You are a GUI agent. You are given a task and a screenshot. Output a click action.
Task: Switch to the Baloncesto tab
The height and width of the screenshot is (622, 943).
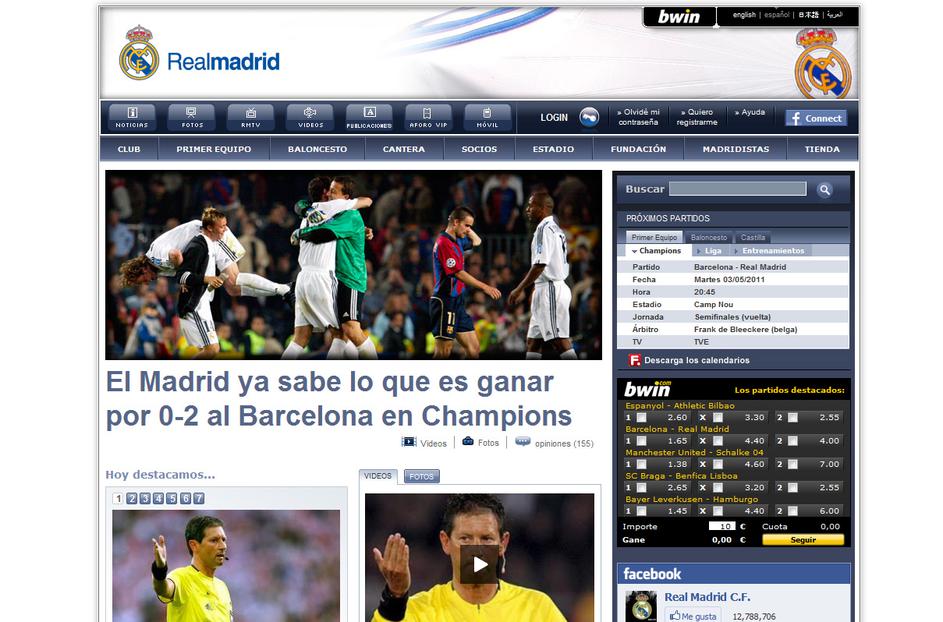(x=708, y=237)
